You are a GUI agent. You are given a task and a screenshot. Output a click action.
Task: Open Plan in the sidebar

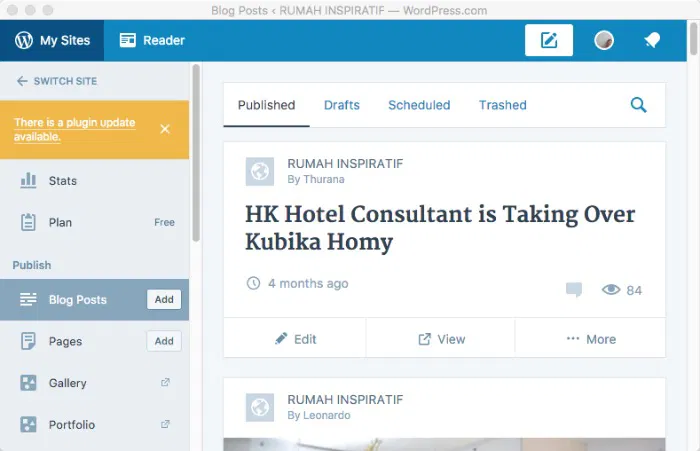(x=94, y=222)
